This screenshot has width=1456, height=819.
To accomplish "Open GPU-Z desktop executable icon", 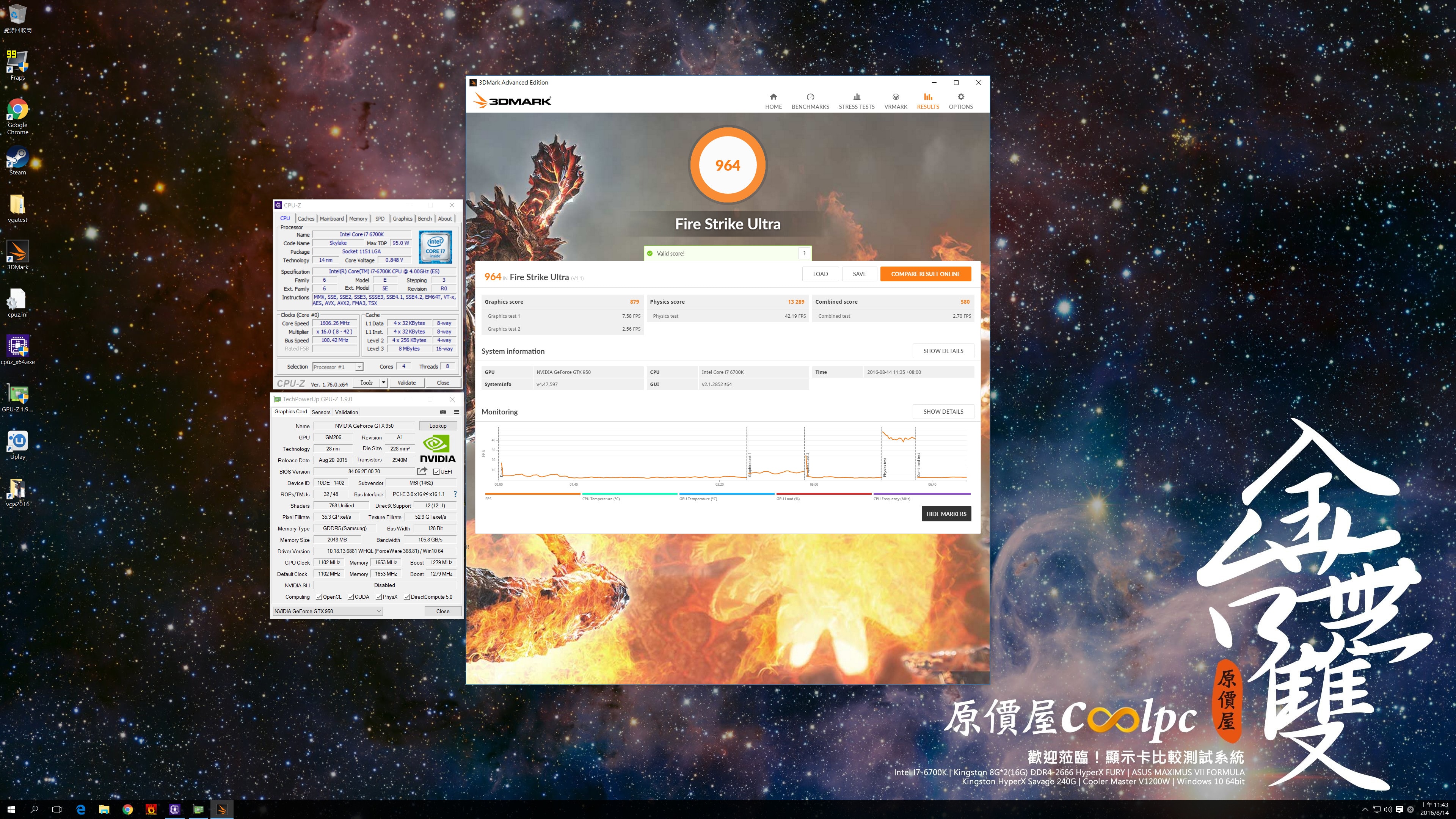I will pyautogui.click(x=17, y=397).
